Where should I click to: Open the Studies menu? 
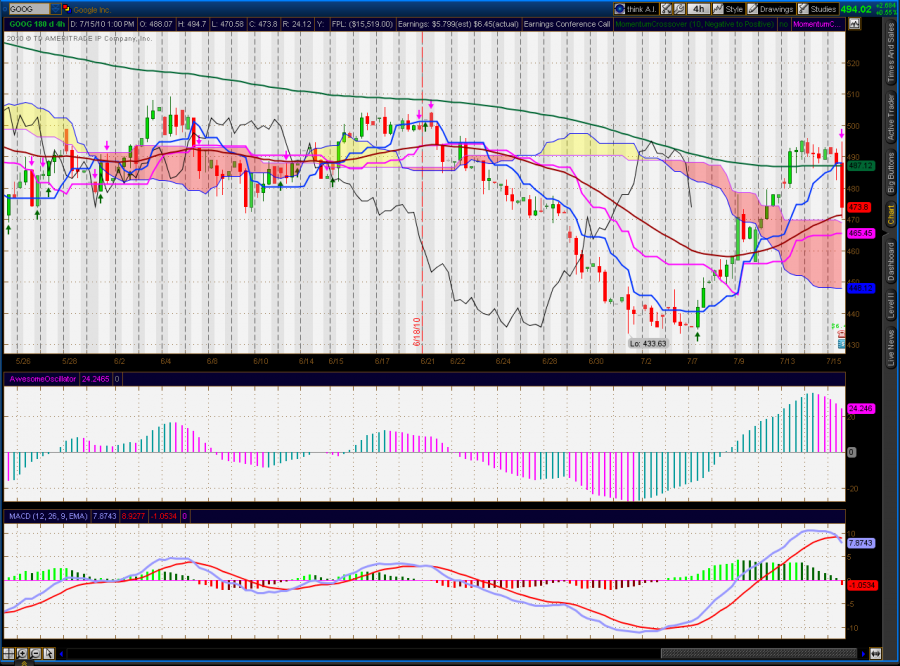click(818, 9)
